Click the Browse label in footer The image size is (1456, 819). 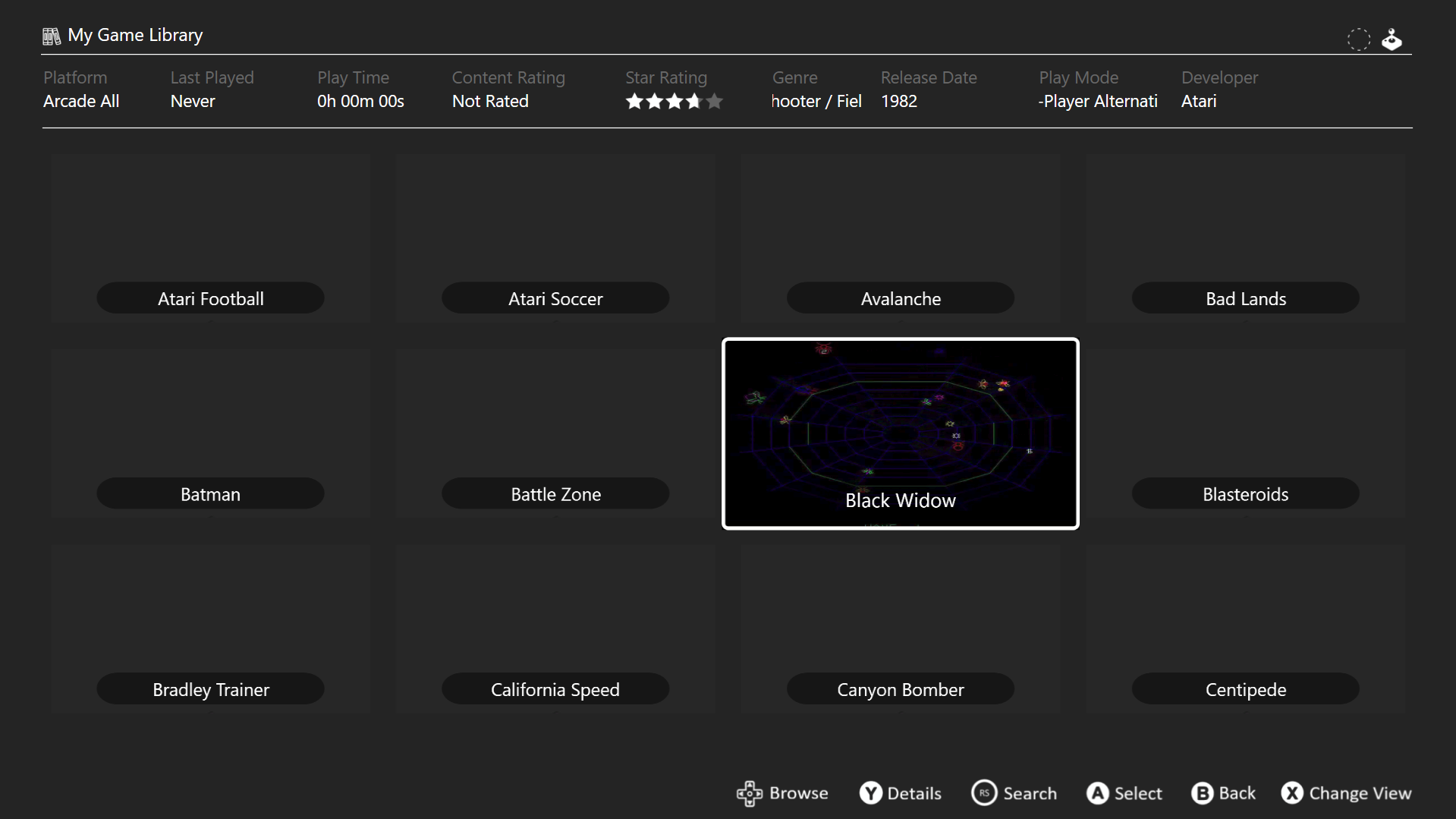(x=798, y=793)
